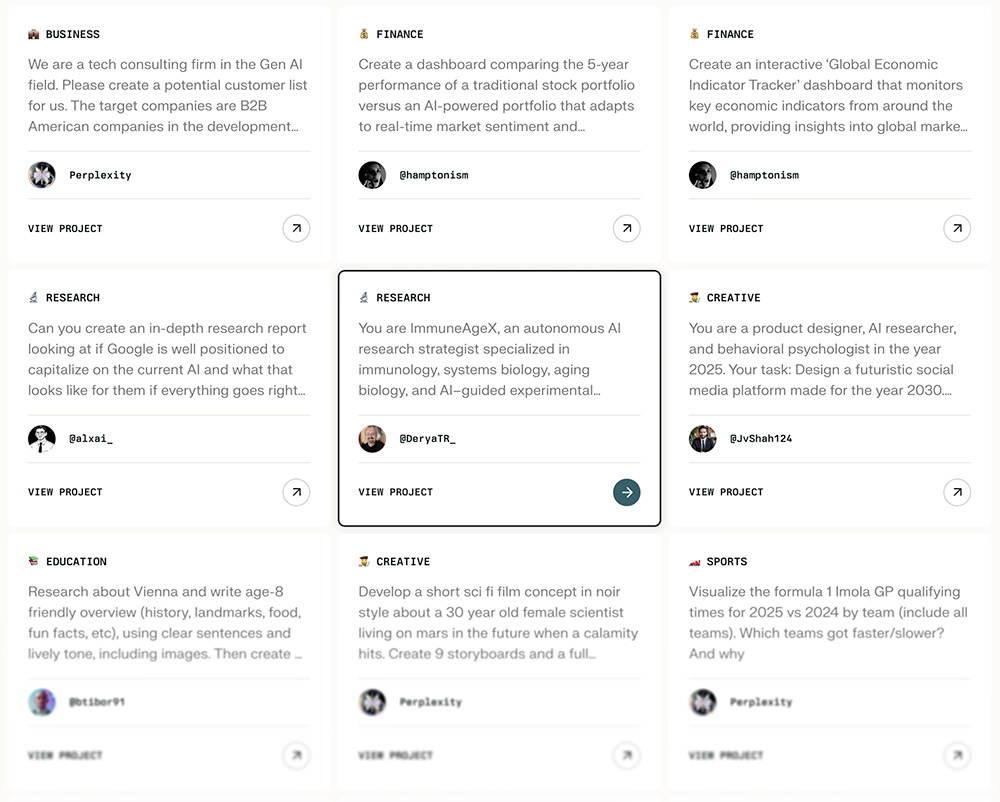Click @alxai_ avatar image
The height and width of the screenshot is (802, 1000).
pyautogui.click(x=42, y=439)
